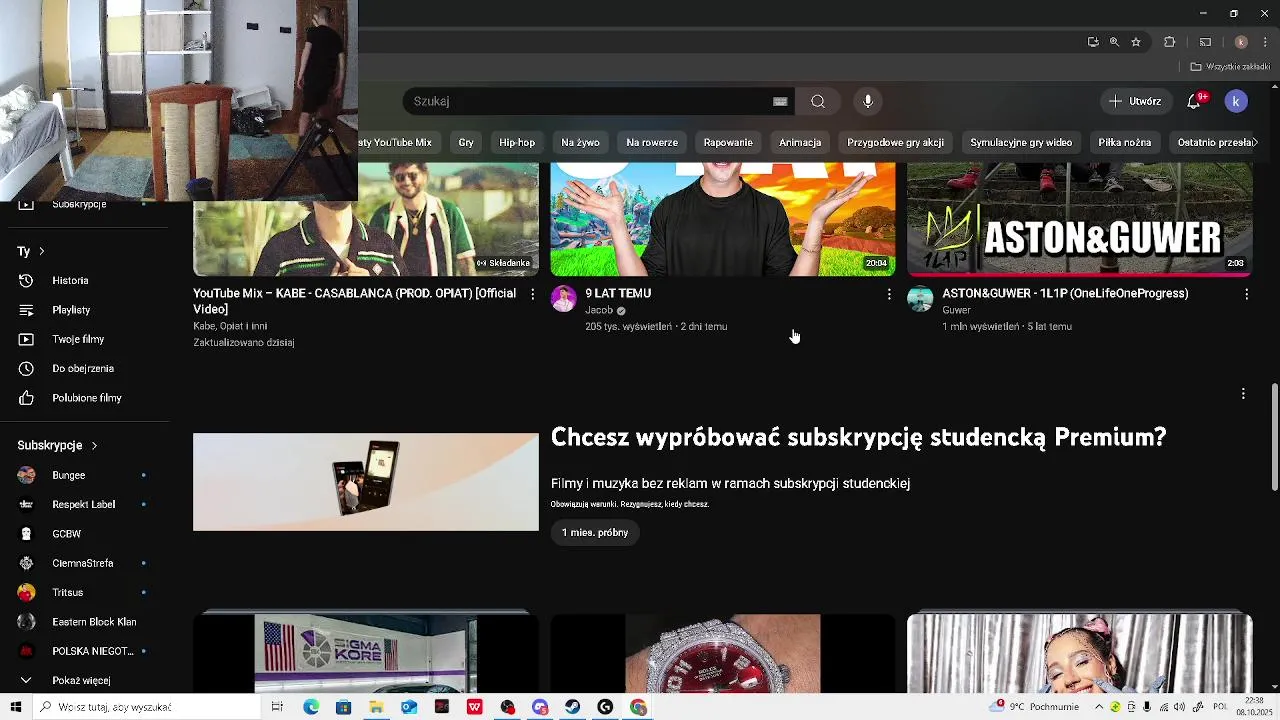Show more chips with right arrow
This screenshot has height=720, width=1280.
[x=1255, y=142]
